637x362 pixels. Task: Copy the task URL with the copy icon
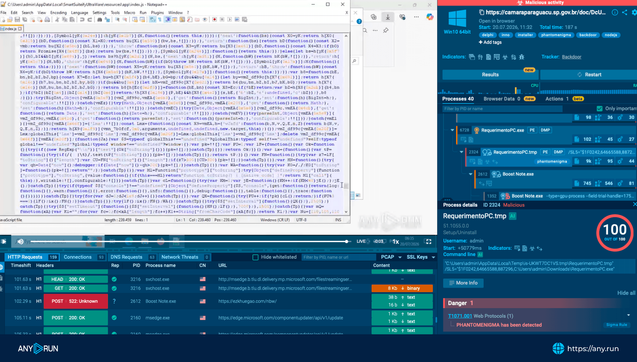pos(481,13)
